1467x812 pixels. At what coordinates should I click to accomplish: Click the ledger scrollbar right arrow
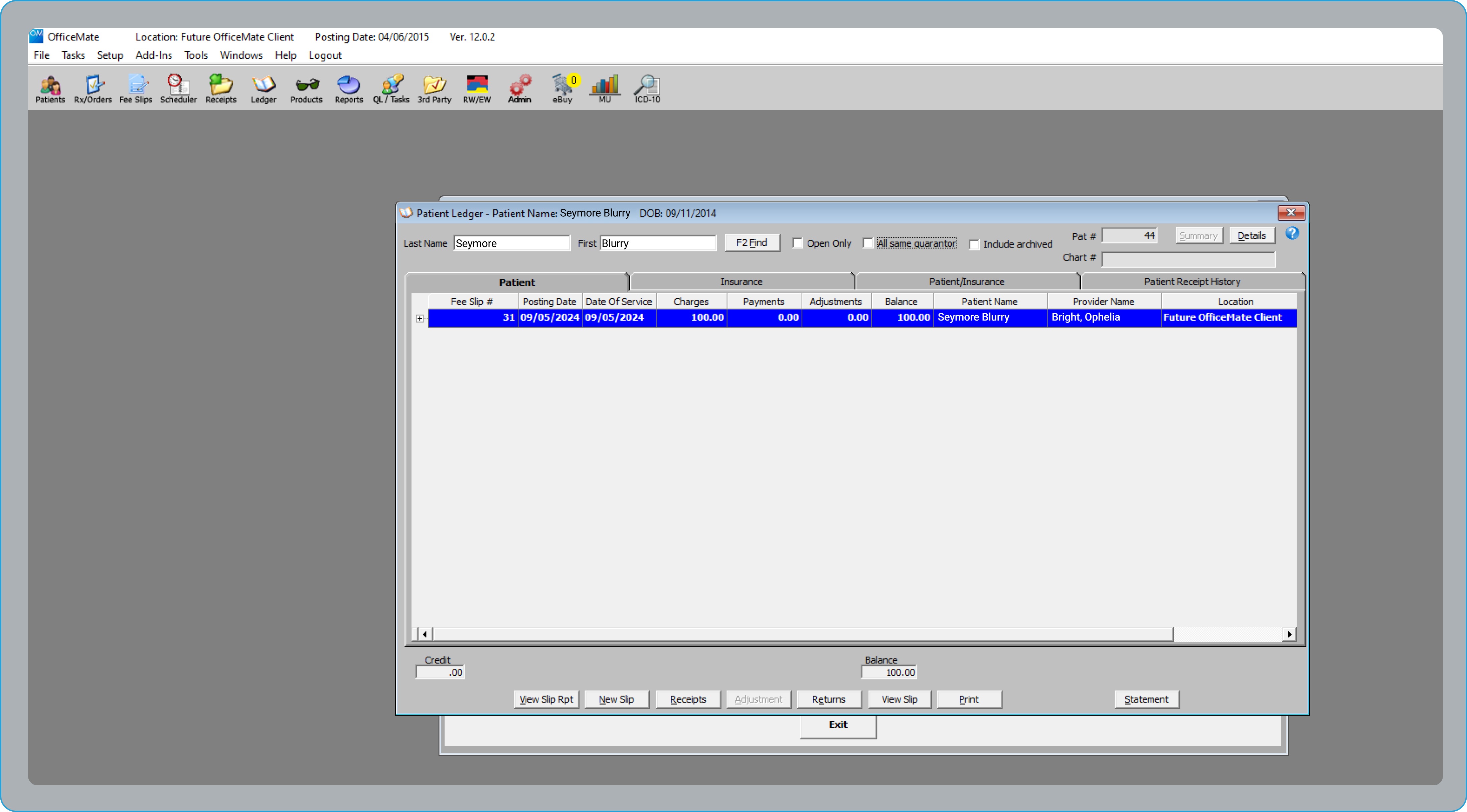[x=1289, y=634]
